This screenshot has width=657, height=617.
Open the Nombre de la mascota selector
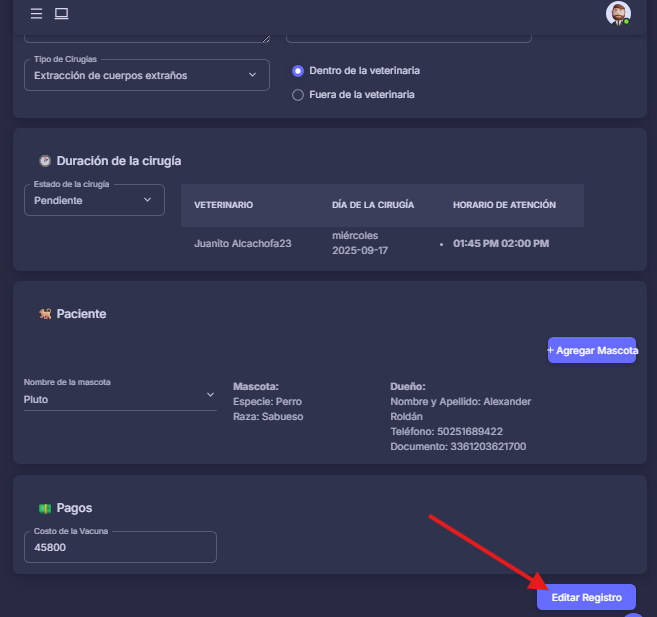(x=120, y=399)
